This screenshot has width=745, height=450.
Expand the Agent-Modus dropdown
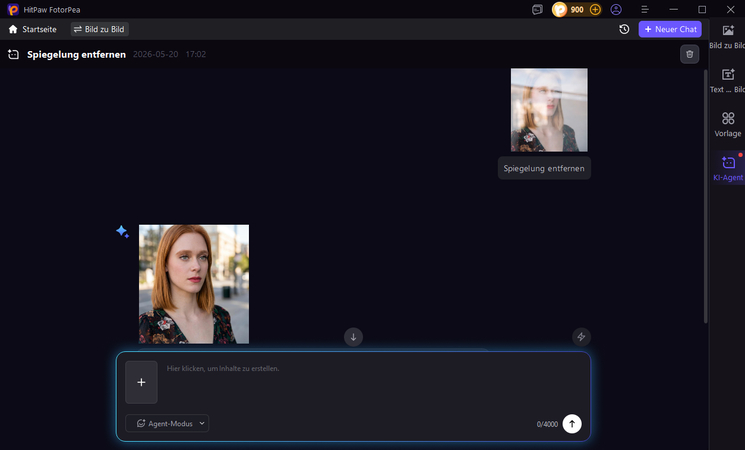click(x=167, y=423)
